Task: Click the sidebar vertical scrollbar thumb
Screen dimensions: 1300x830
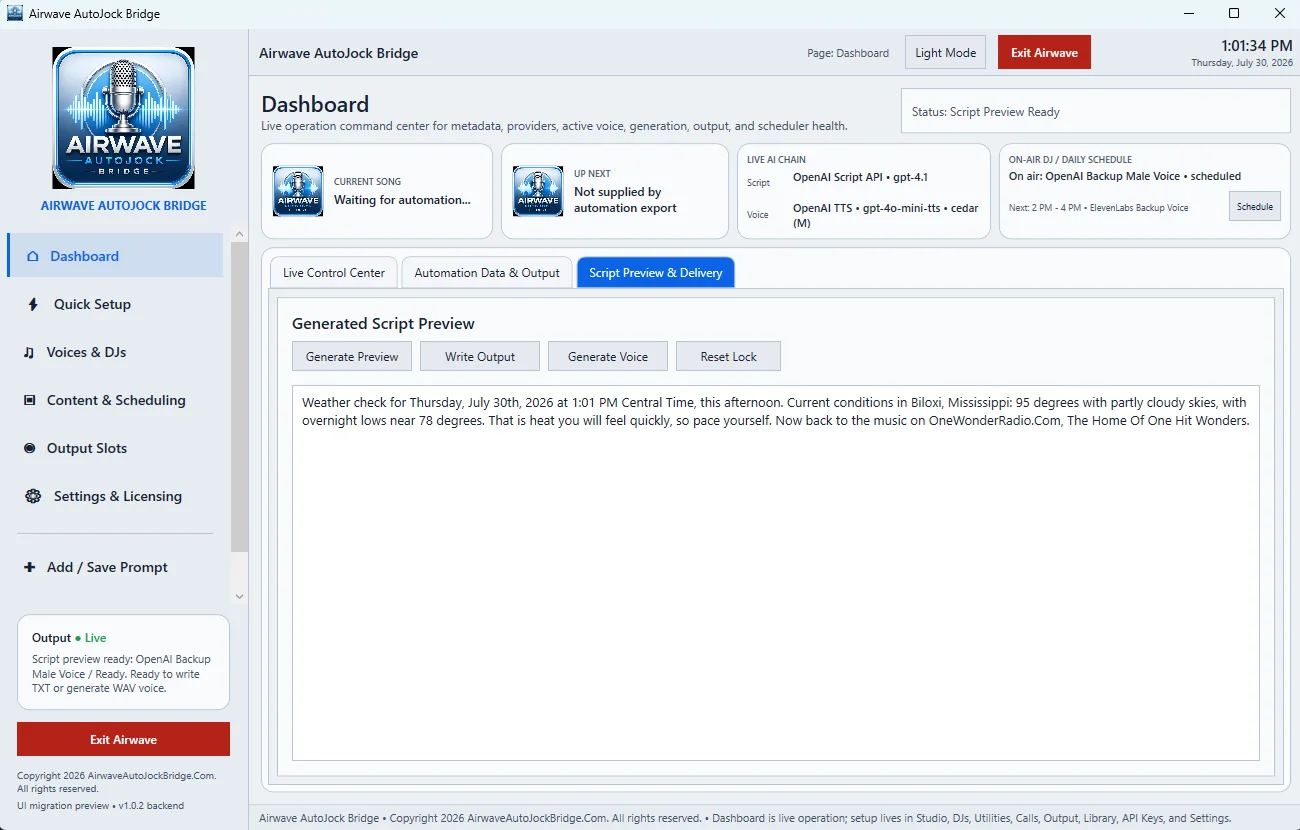Action: click(x=239, y=397)
